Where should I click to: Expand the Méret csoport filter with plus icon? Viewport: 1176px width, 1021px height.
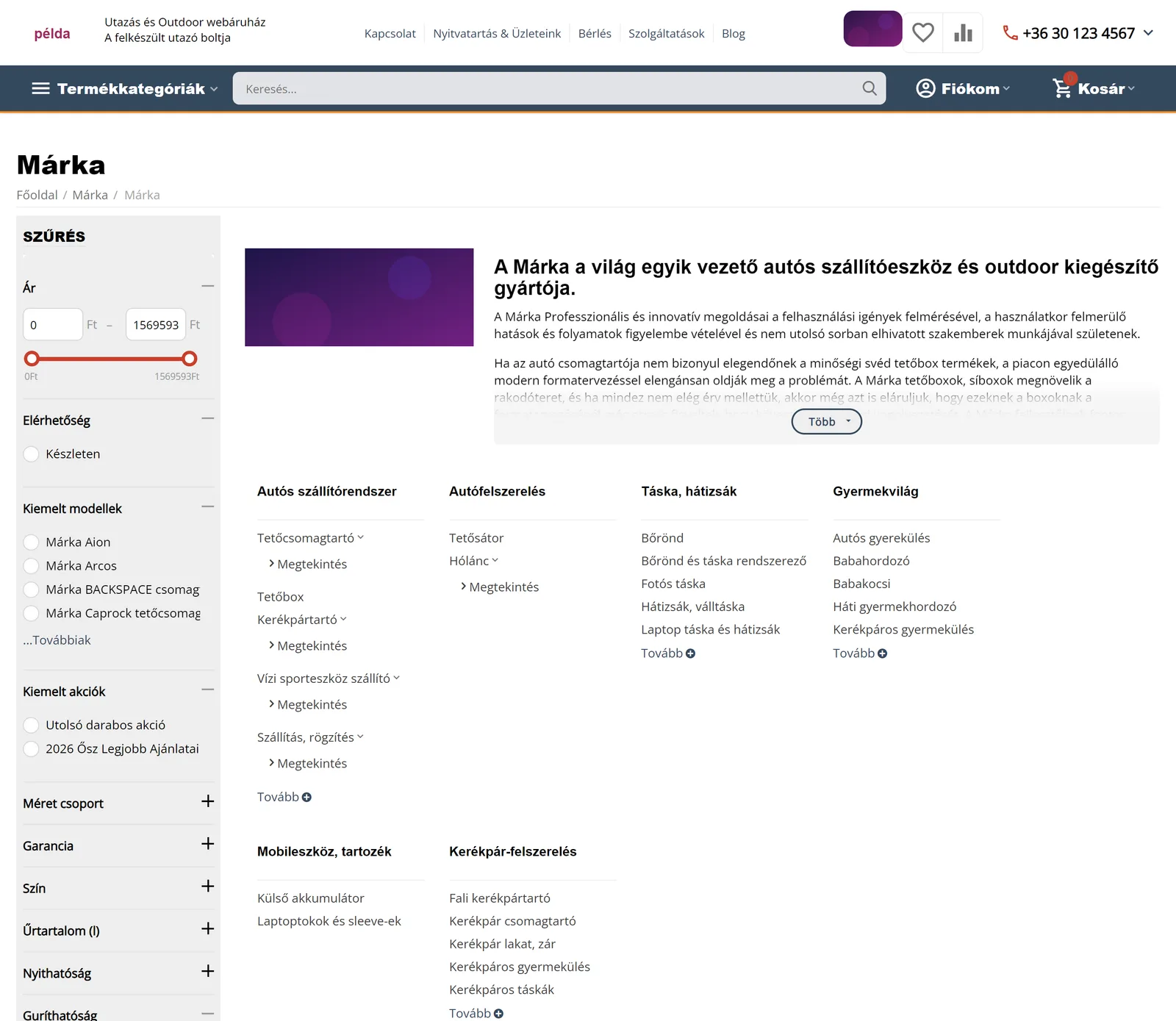click(208, 801)
